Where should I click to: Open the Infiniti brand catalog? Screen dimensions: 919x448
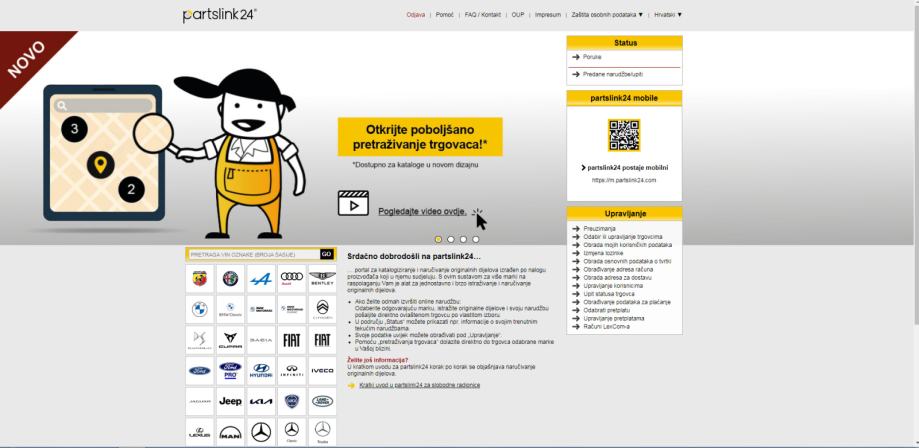[292, 371]
